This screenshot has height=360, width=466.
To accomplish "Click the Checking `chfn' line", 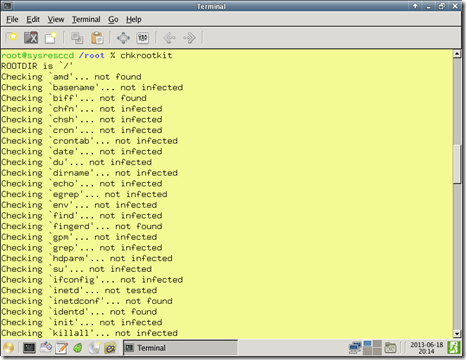I will [x=82, y=109].
